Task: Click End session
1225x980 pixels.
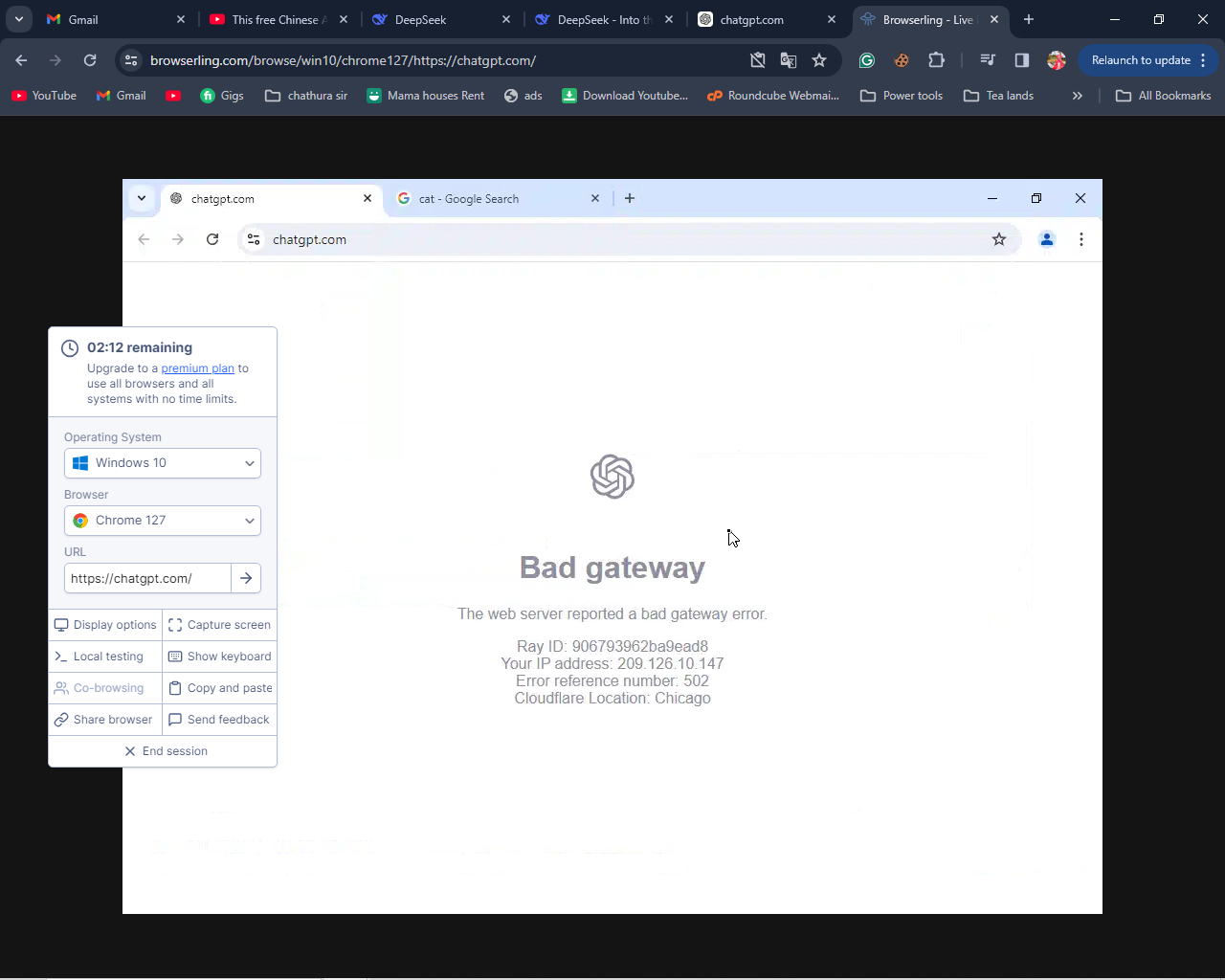Action: (x=163, y=751)
